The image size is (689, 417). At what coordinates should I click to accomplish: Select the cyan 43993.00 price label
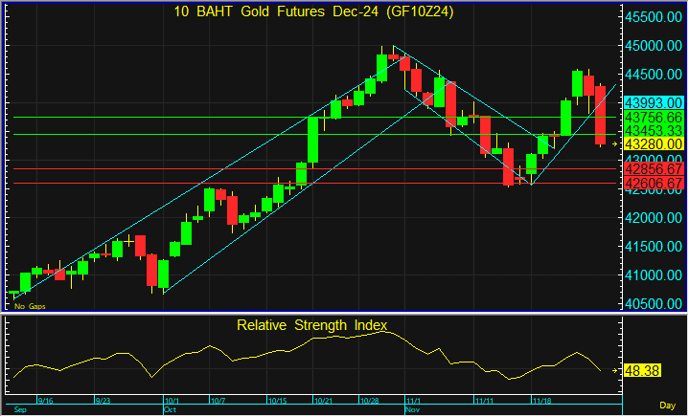[653, 102]
